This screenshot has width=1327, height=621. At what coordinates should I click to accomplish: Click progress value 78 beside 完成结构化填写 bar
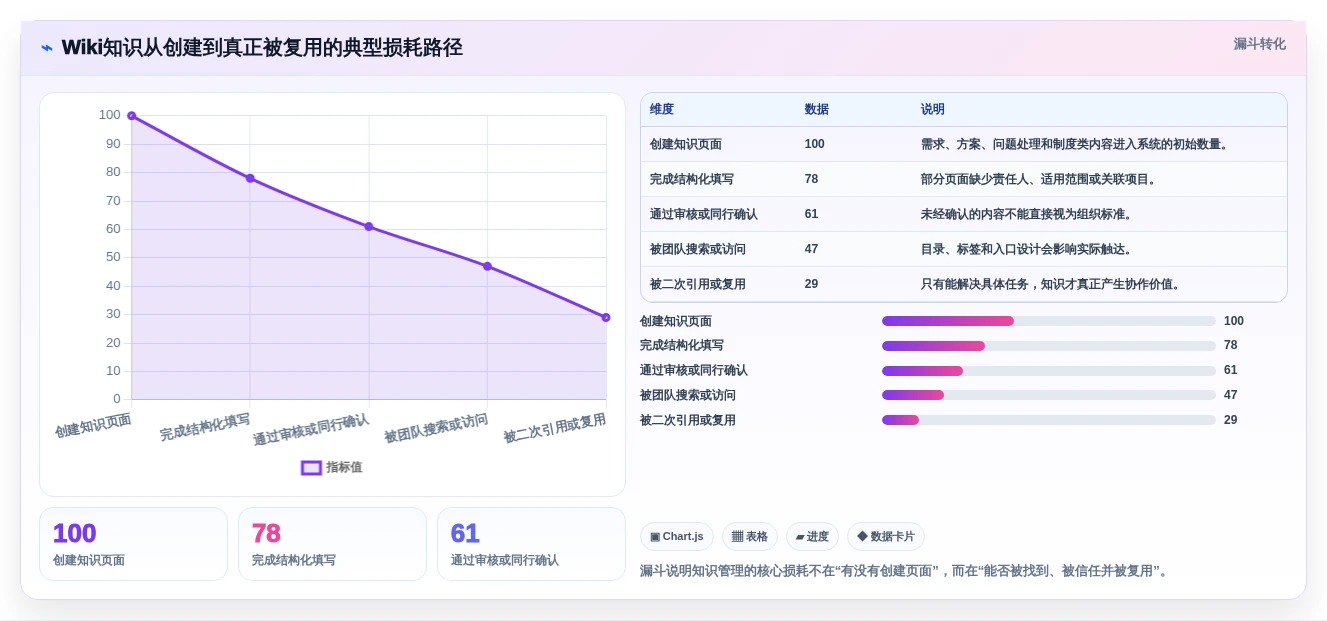(1231, 345)
